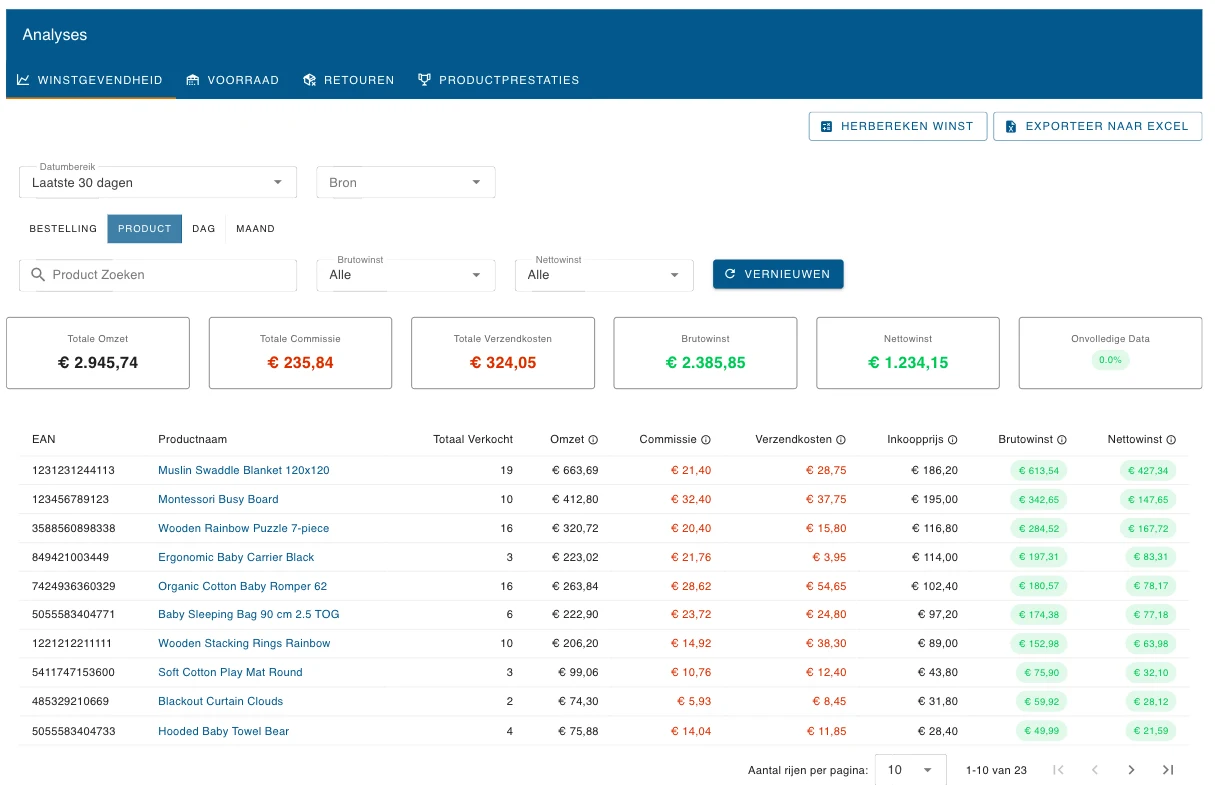This screenshot has width=1215, height=785.
Task: Open Wooden Rainbow Puzzle 7-piece link
Action: click(243, 528)
